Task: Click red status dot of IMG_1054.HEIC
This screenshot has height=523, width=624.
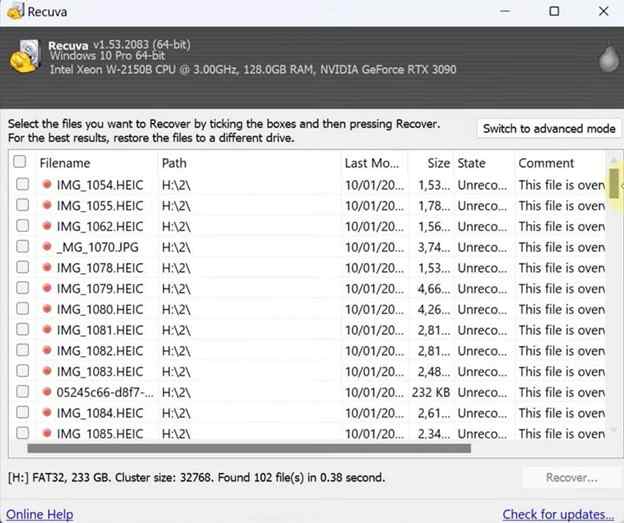Action: tap(47, 184)
